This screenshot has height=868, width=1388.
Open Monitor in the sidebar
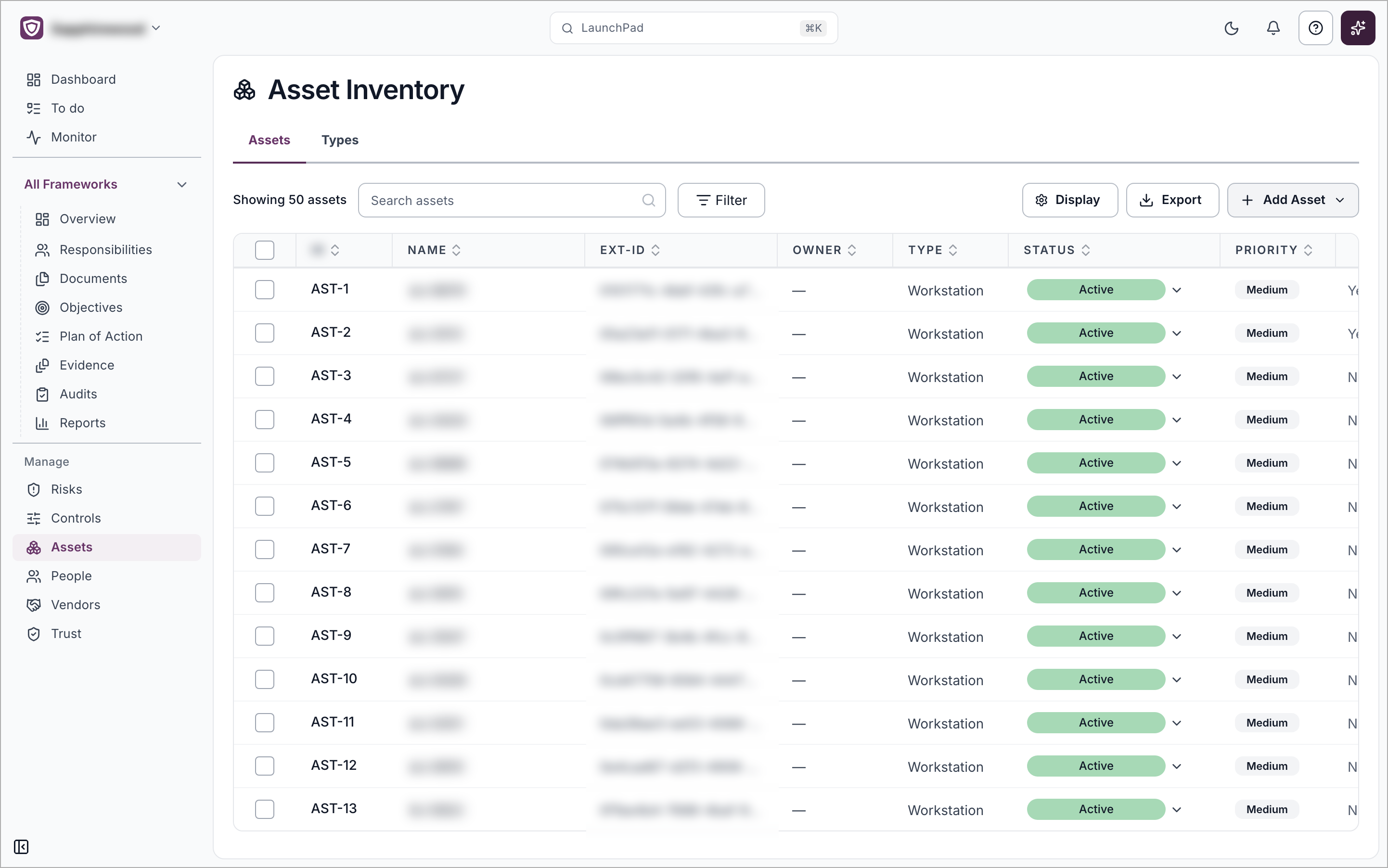[107, 137]
